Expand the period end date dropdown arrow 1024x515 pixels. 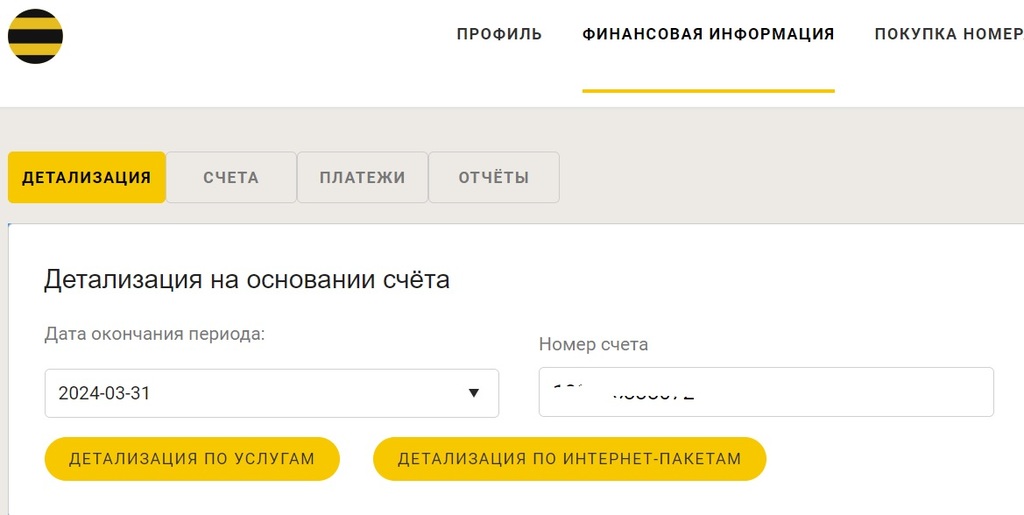pos(474,393)
